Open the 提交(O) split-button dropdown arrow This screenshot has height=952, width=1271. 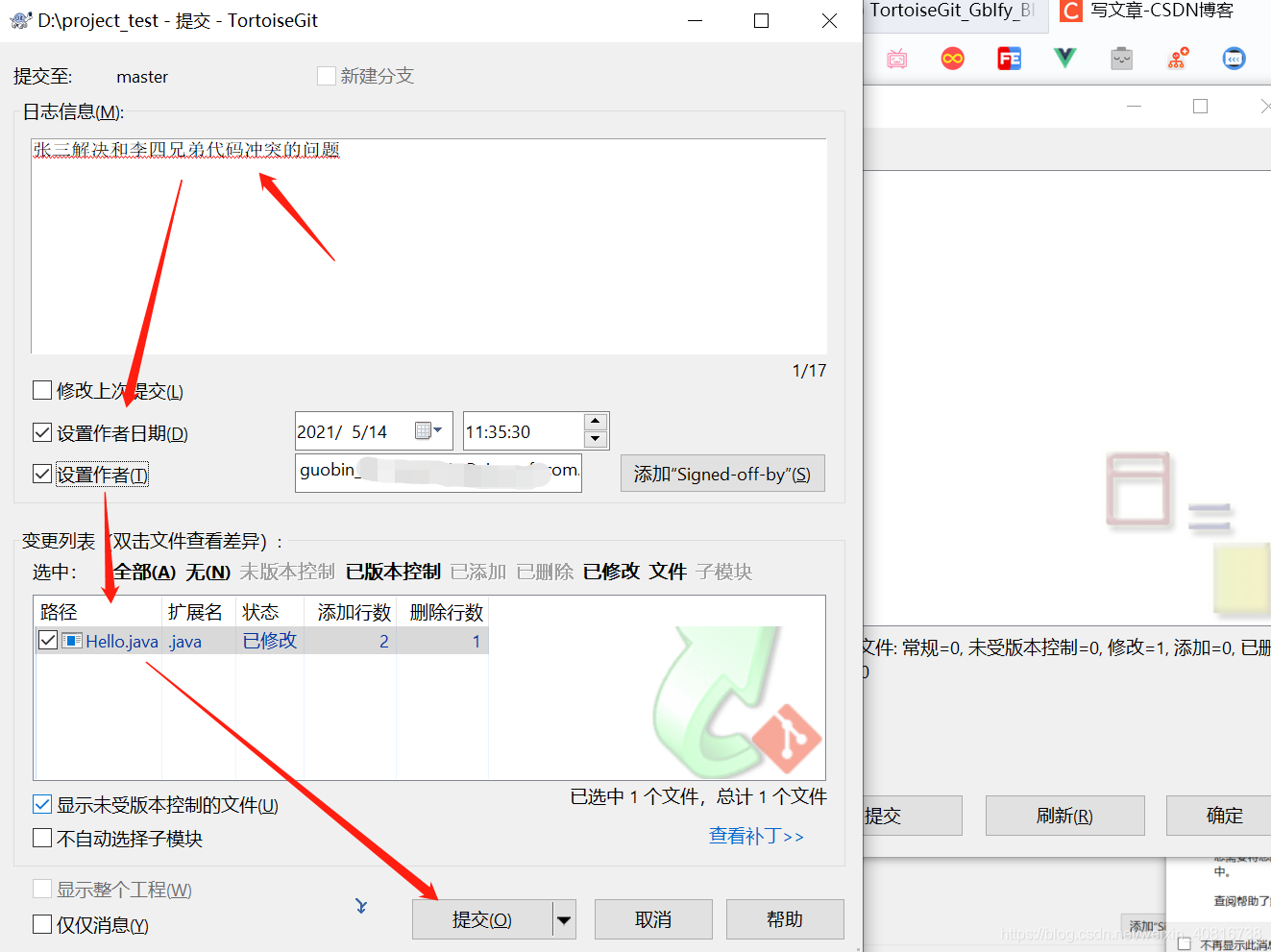pos(565,919)
